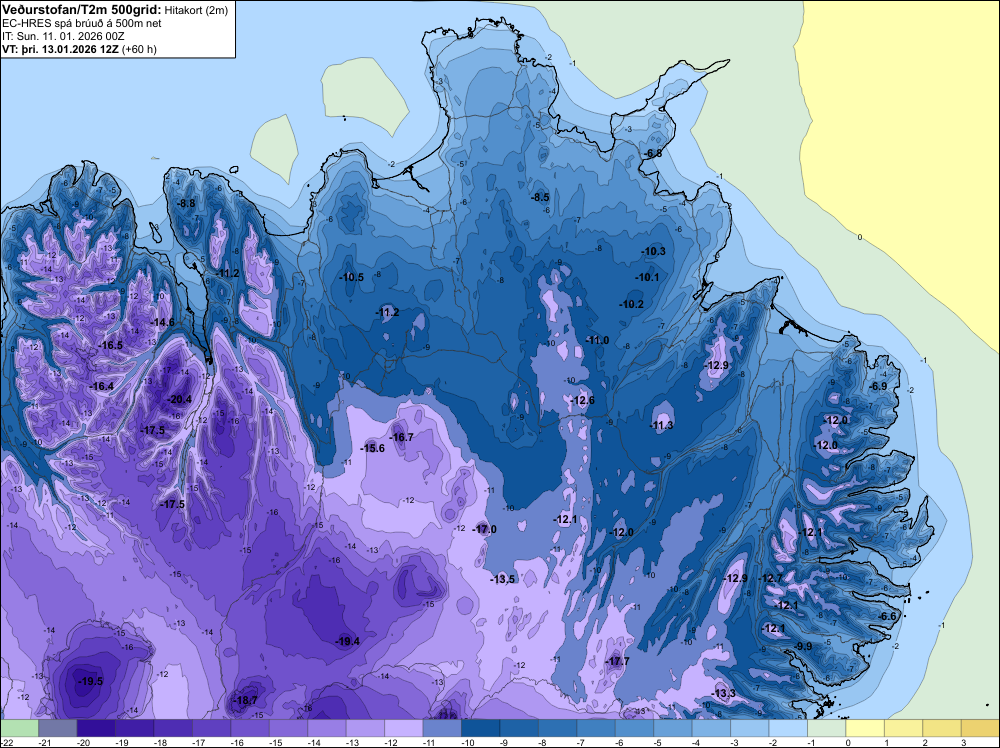Screen dimensions: 1000x748
Task: Click the -20.4 temperature value on map
Action: click(179, 399)
